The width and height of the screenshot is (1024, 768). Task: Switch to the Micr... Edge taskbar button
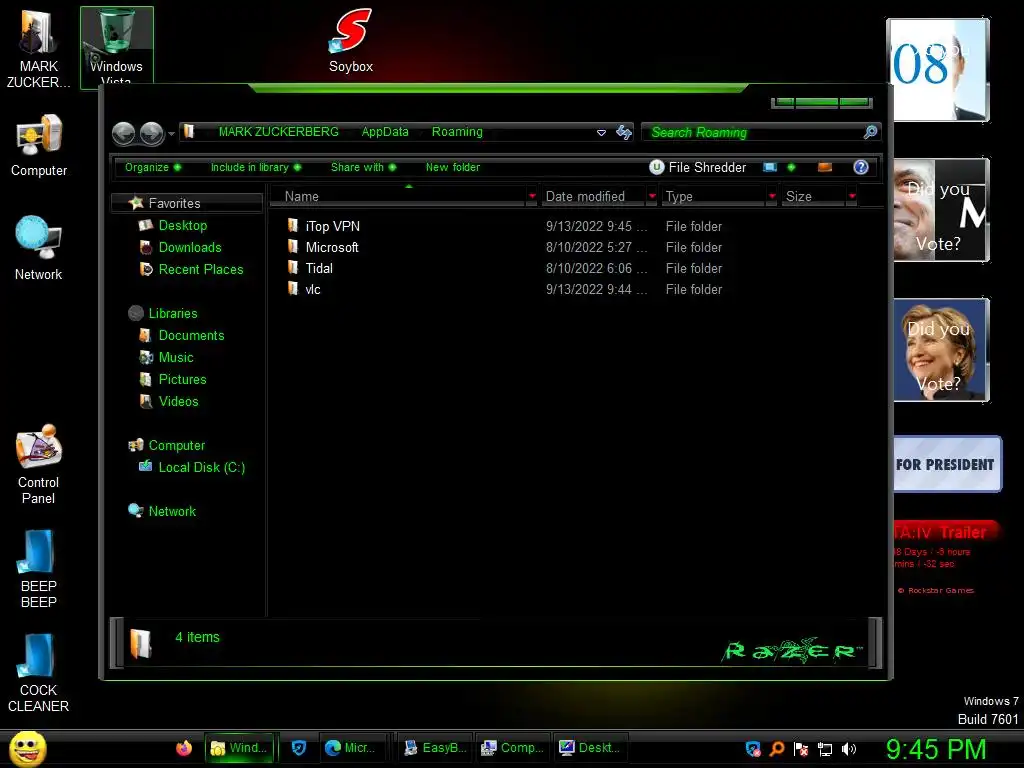pyautogui.click(x=351, y=748)
